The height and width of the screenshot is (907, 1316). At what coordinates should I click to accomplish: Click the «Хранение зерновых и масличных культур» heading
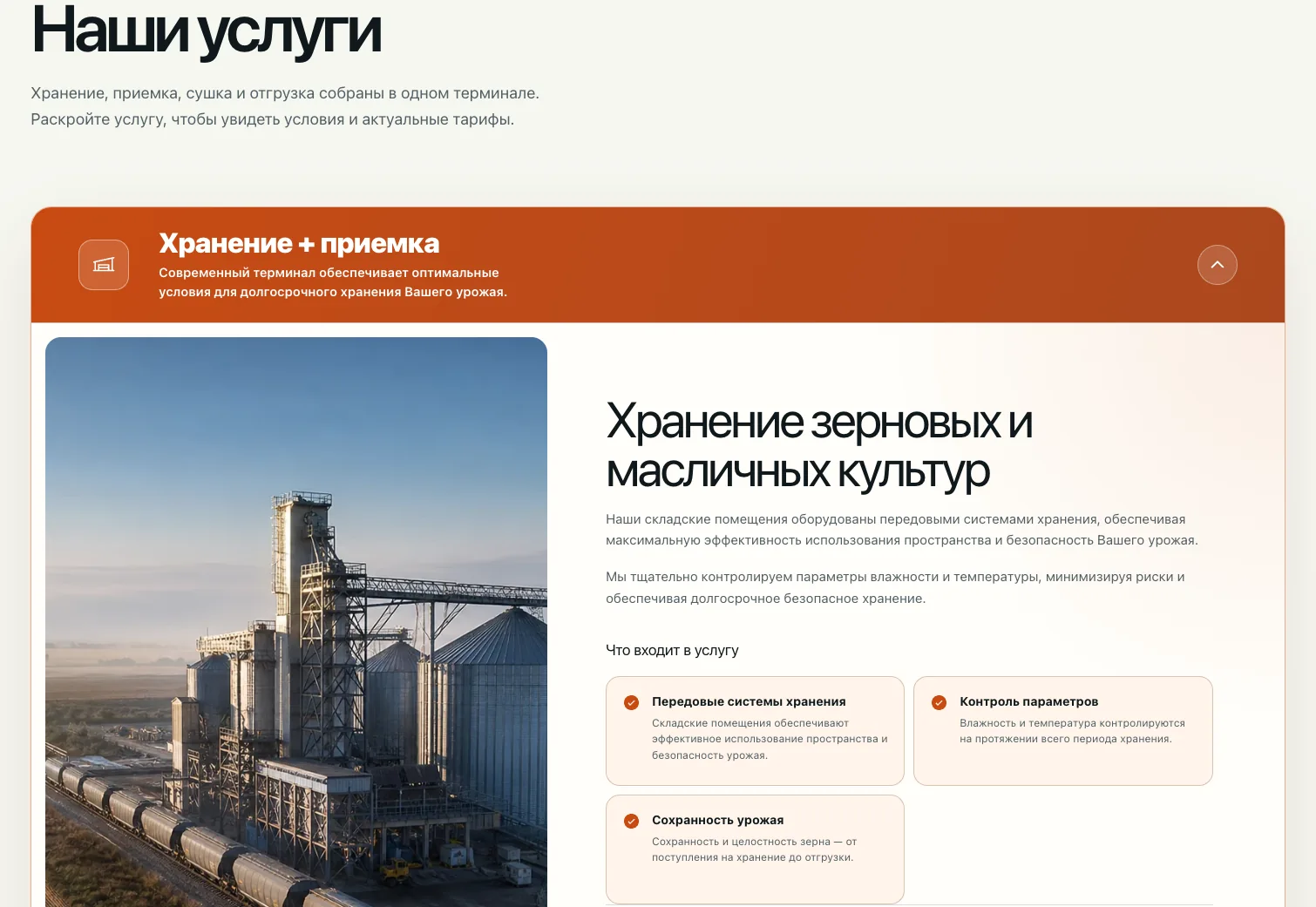click(x=819, y=446)
